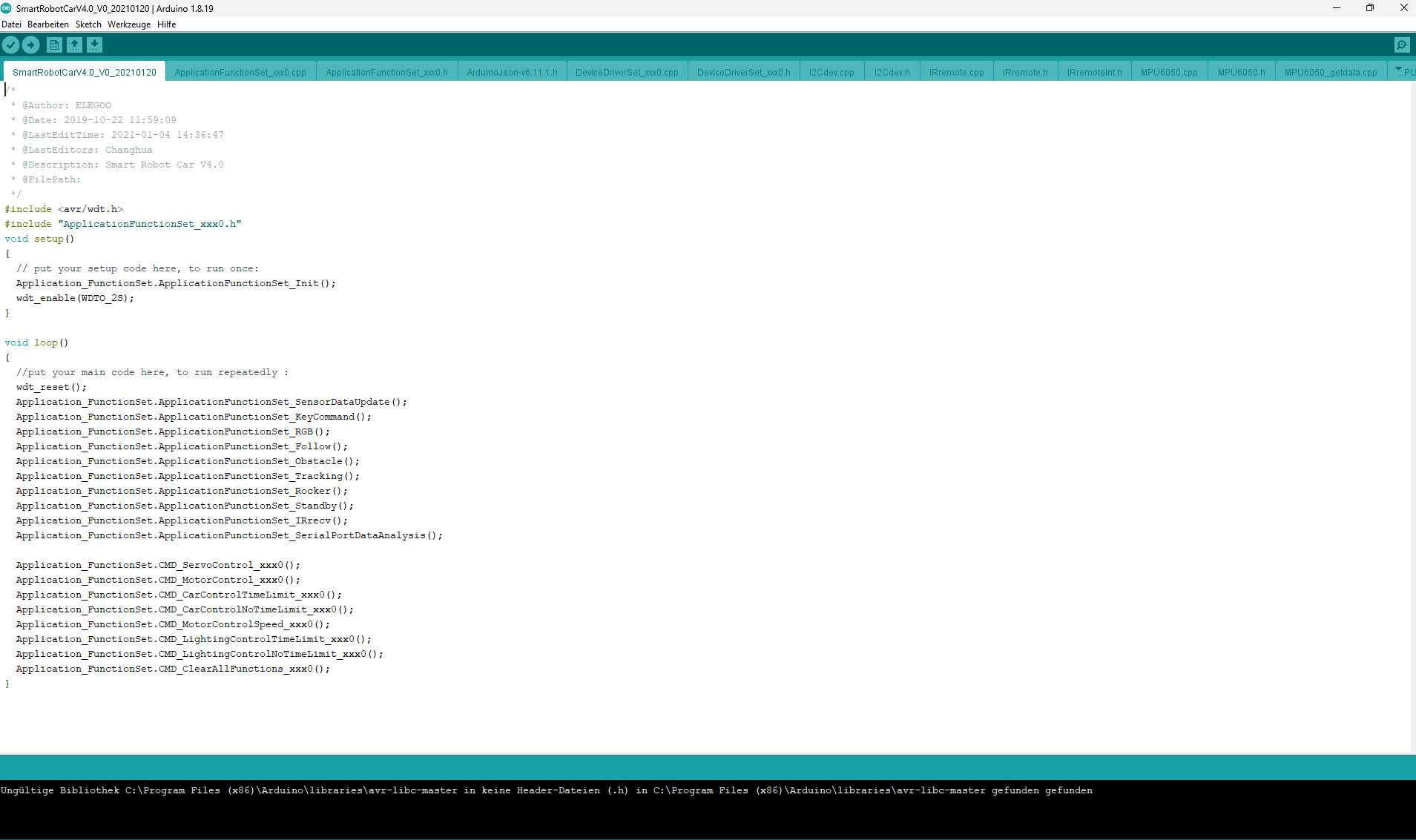Click the 'CMD_LightingControlTimeLimit_xxx0();' line
1416x840 pixels.
click(194, 639)
